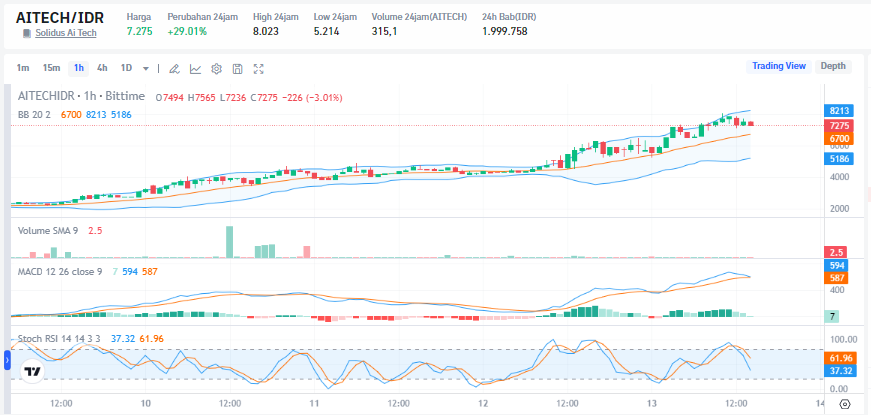Open chart settings gear in toolbar

pos(217,69)
